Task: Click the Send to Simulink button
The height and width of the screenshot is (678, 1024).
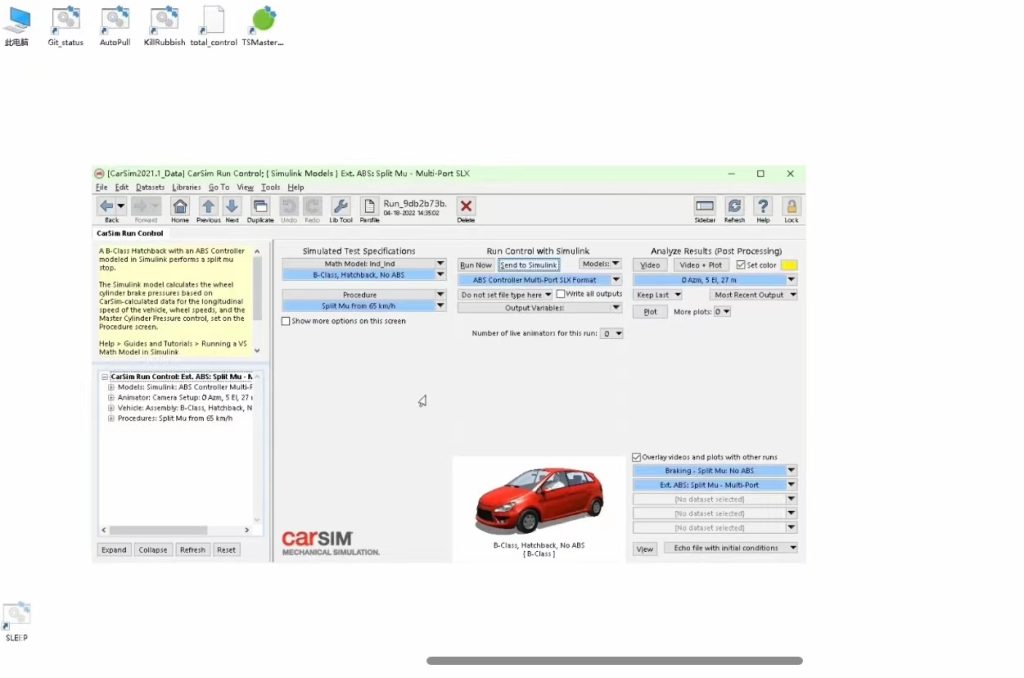Action: (x=529, y=264)
